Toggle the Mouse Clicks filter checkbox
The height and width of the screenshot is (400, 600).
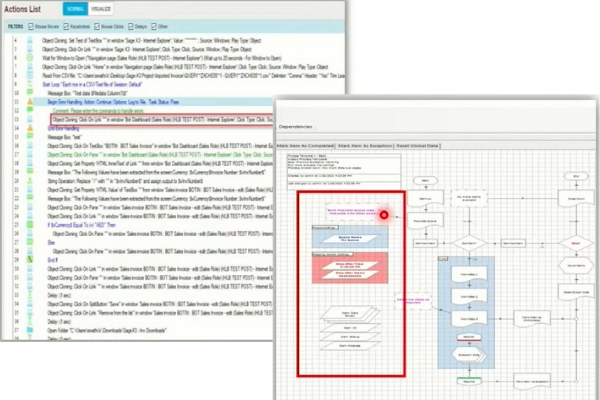(97, 26)
